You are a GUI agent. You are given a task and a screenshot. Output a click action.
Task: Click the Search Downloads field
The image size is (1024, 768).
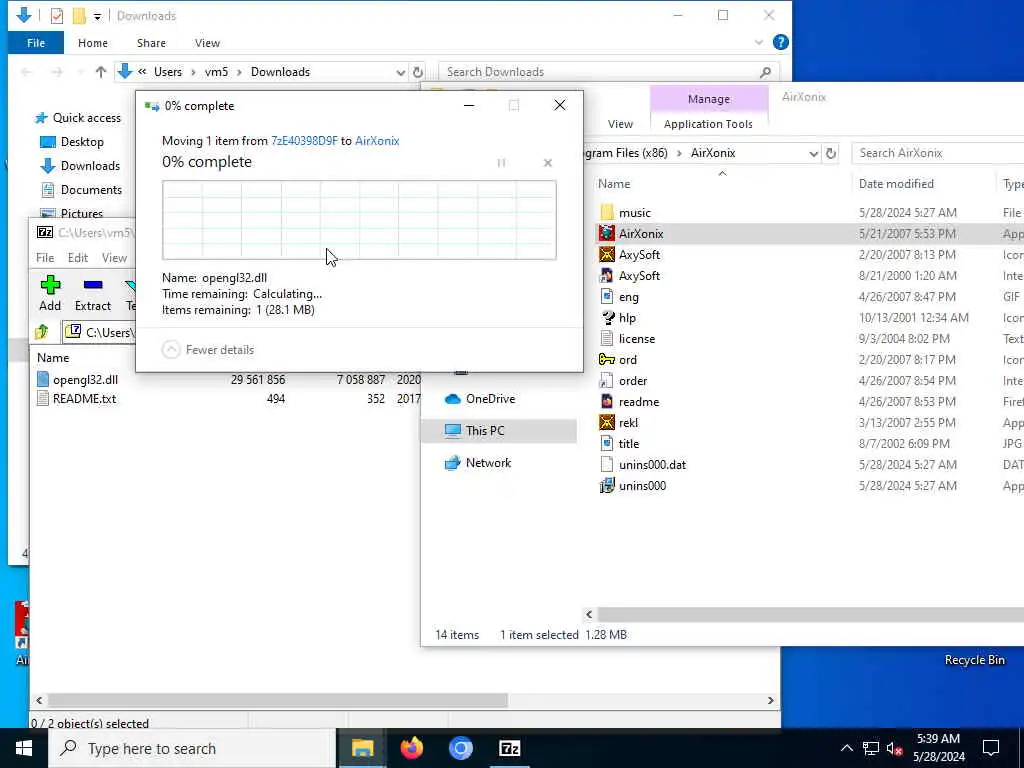coord(607,72)
